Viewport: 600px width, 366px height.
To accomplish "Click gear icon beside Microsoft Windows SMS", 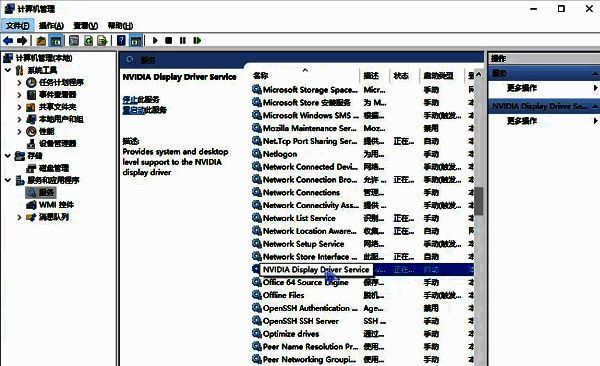I will click(x=256, y=115).
